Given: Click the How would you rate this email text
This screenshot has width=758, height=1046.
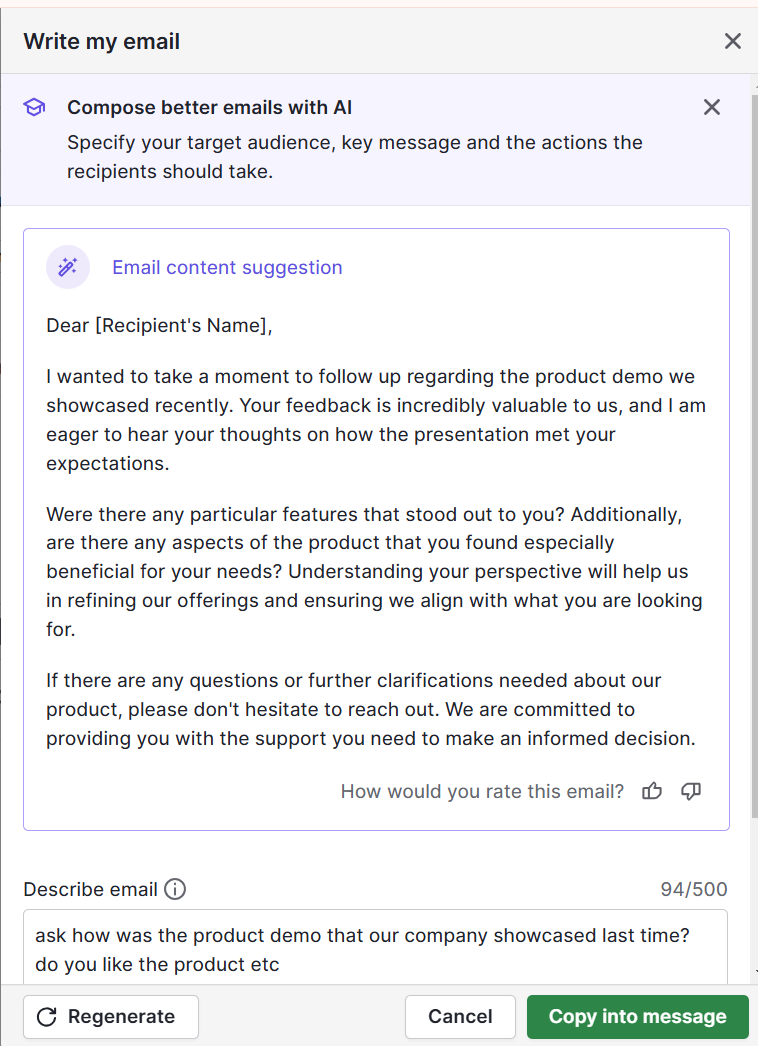Looking at the screenshot, I should [x=481, y=791].
